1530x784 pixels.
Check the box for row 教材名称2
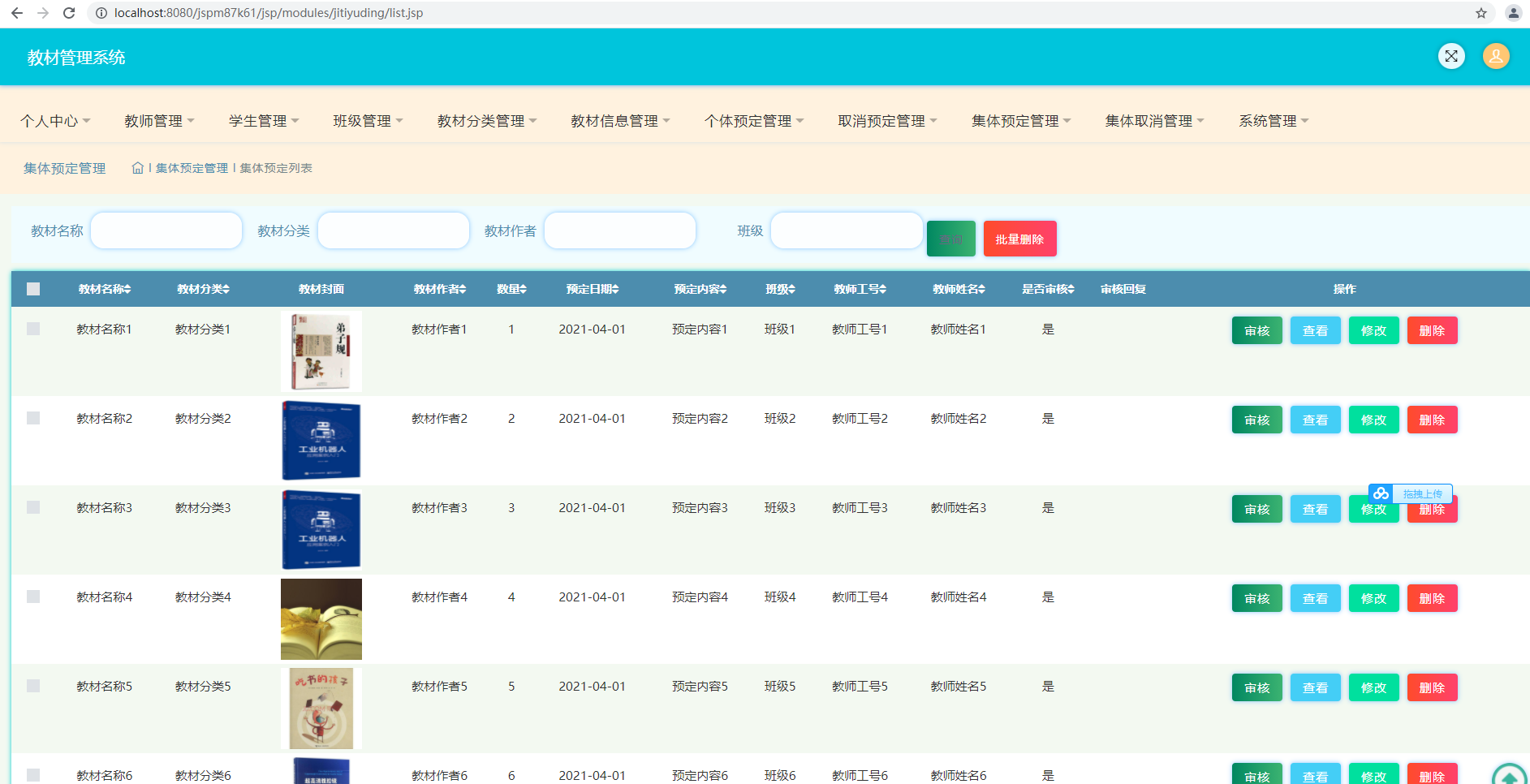coord(33,418)
